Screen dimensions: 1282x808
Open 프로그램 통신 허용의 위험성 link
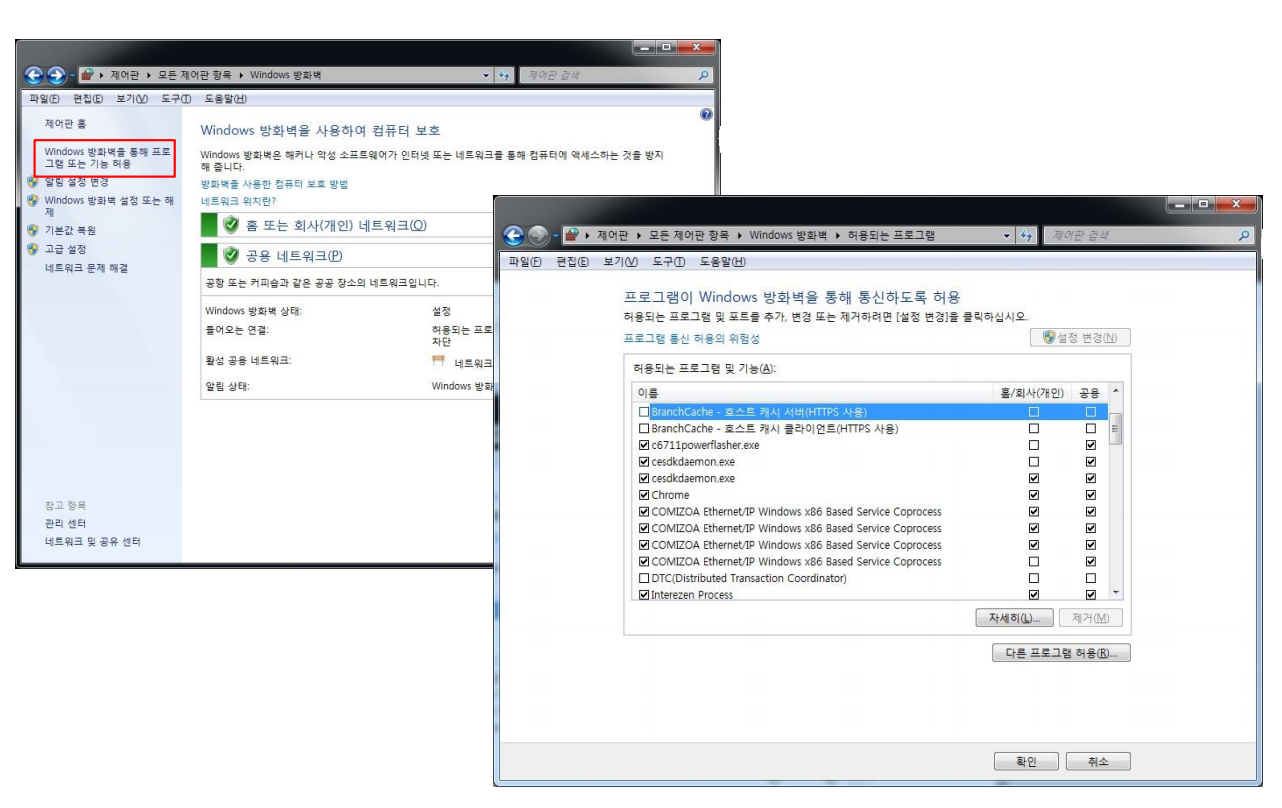click(691, 339)
